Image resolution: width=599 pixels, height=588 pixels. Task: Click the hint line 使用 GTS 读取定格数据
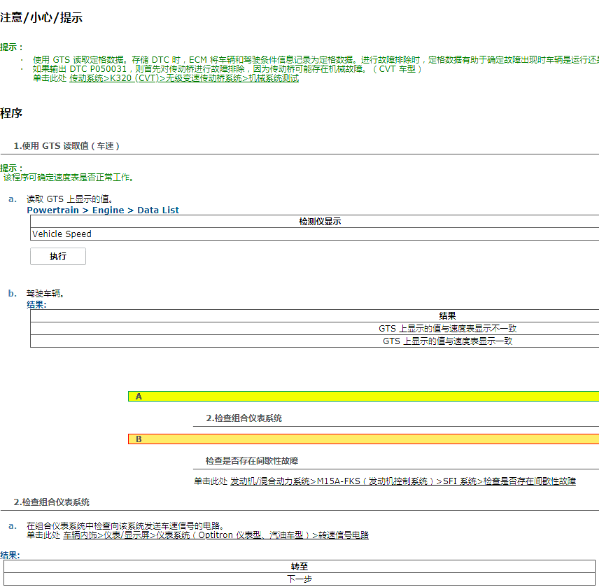316,60
